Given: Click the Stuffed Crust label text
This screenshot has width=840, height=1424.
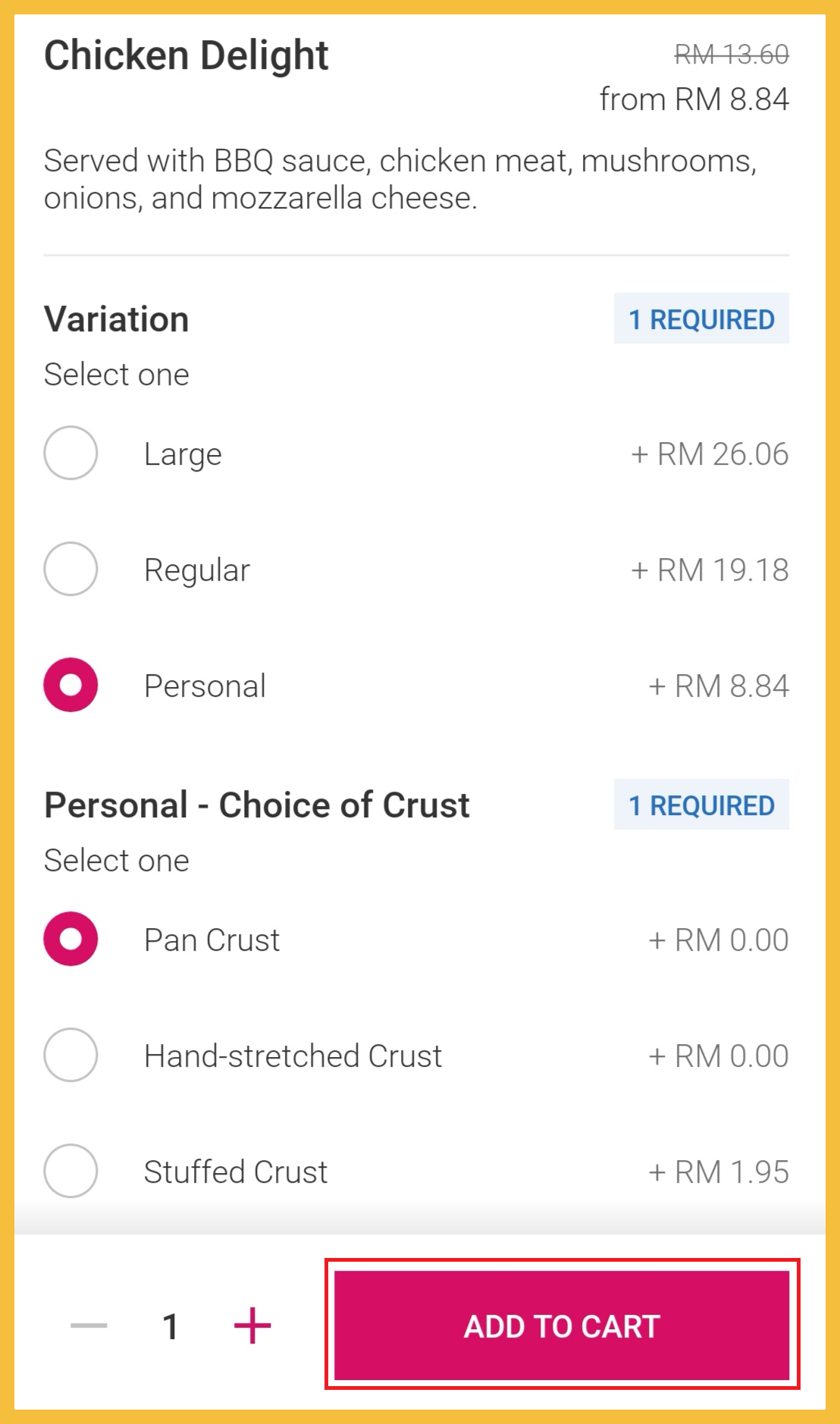Looking at the screenshot, I should coord(236,1172).
